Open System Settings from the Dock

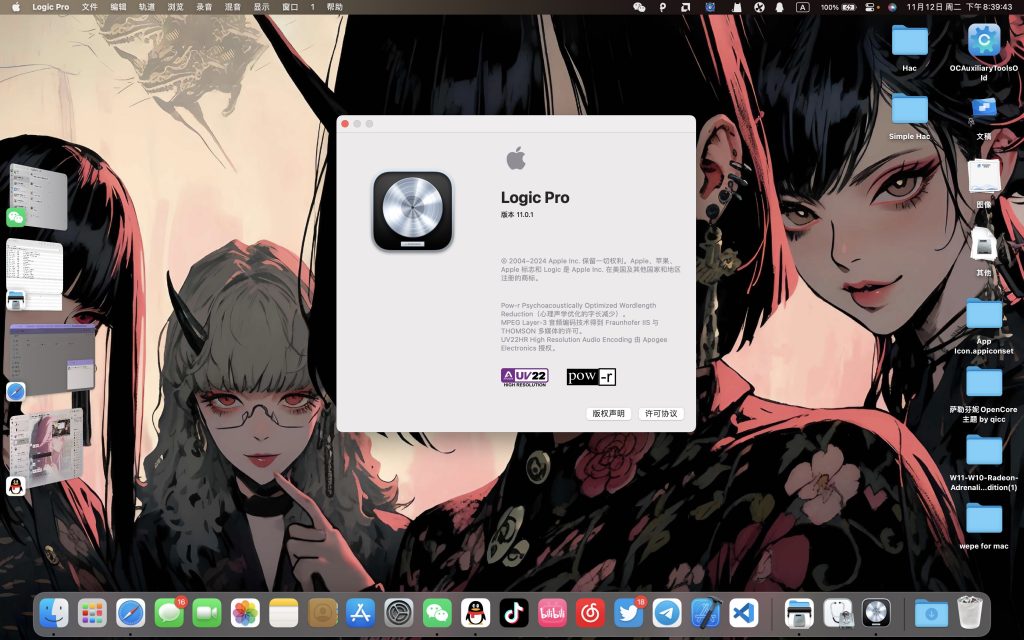point(398,614)
